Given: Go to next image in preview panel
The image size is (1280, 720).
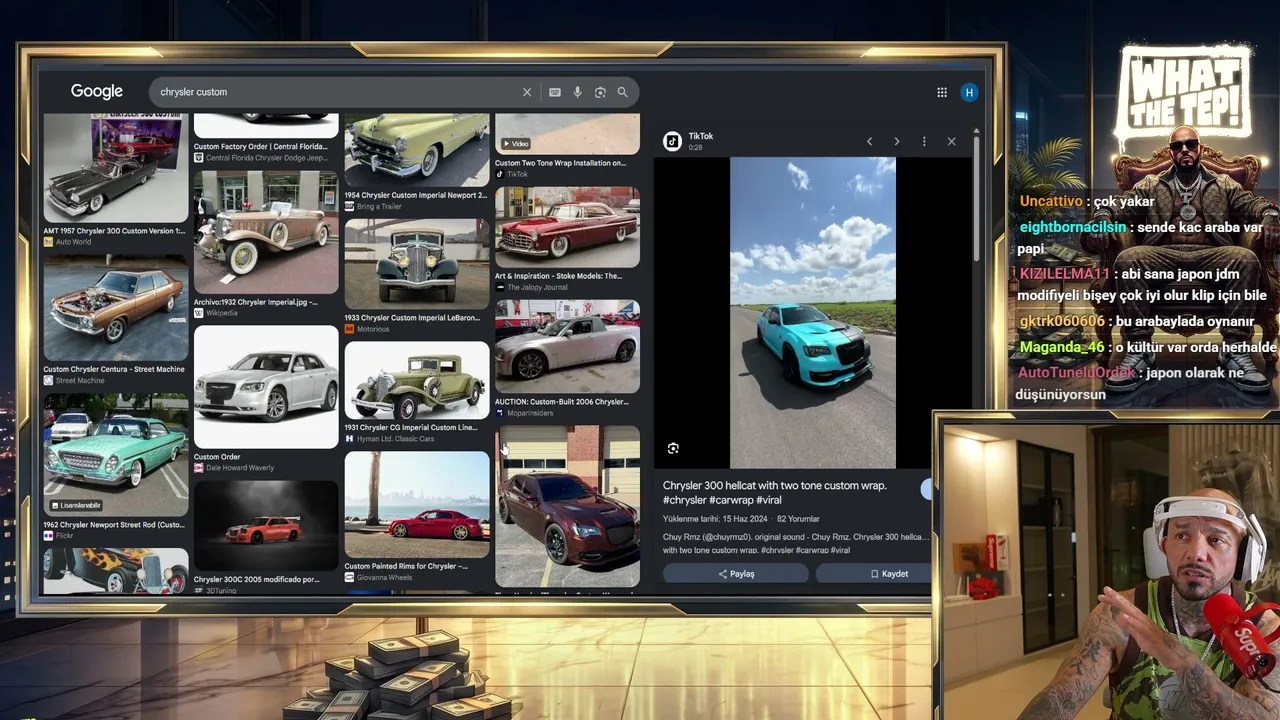Looking at the screenshot, I should pos(896,141).
